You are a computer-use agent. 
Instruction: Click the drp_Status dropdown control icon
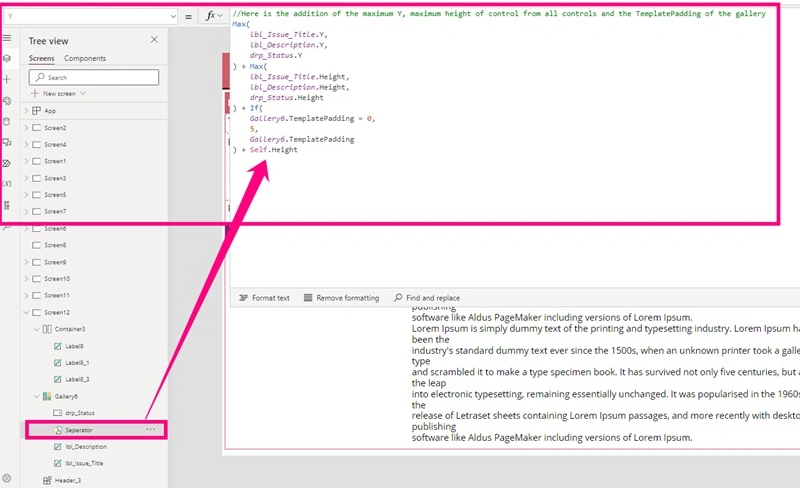[x=58, y=413]
